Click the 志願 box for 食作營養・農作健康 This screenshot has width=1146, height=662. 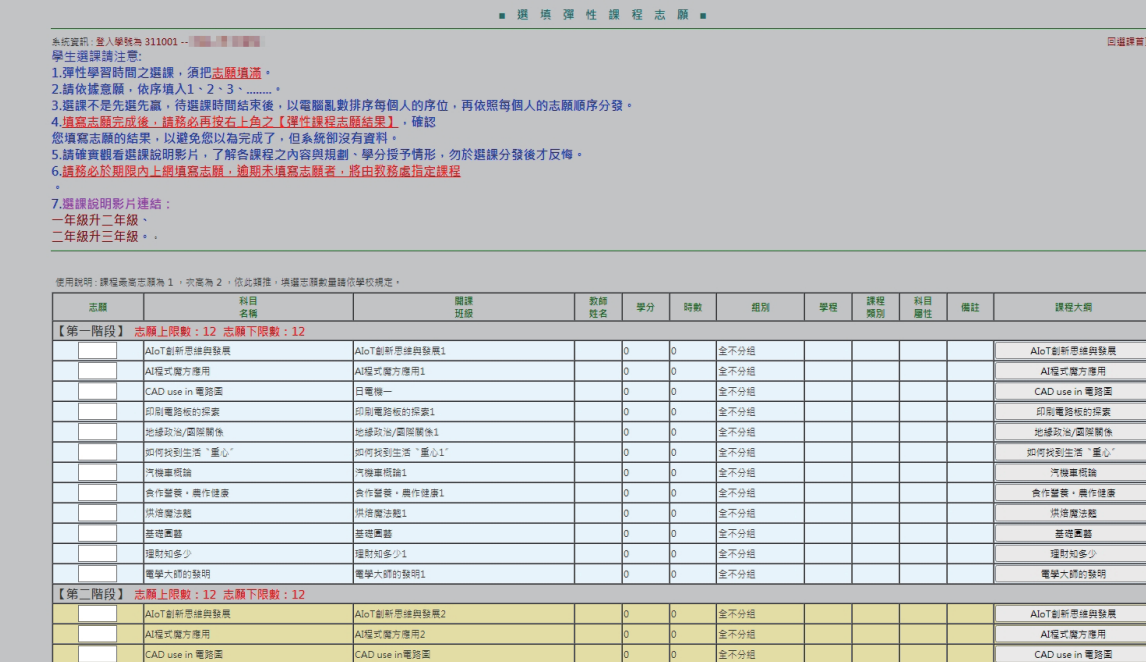coord(97,492)
